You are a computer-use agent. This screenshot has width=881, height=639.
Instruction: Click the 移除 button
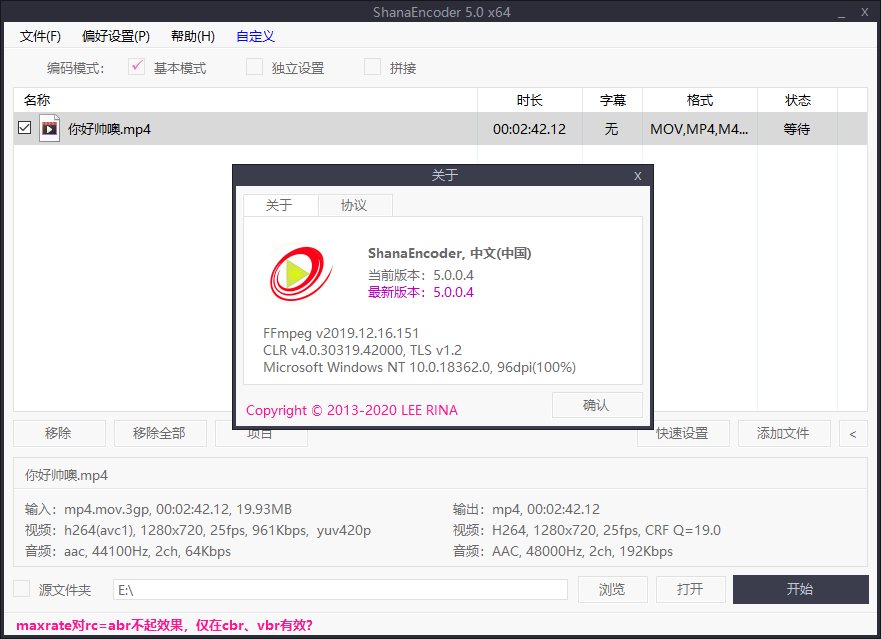59,433
